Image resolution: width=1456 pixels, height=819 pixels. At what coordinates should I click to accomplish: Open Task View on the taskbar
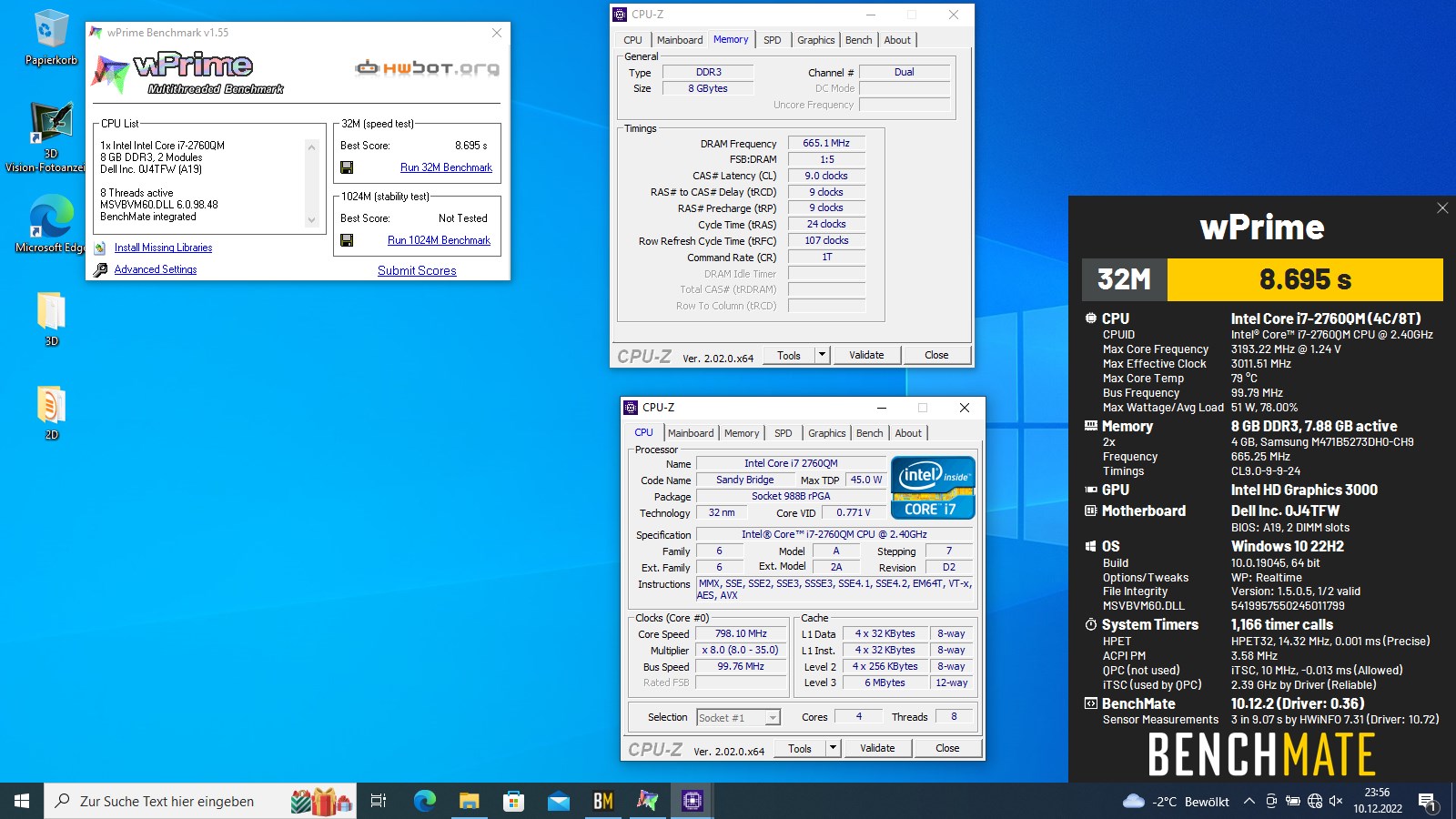tap(379, 801)
